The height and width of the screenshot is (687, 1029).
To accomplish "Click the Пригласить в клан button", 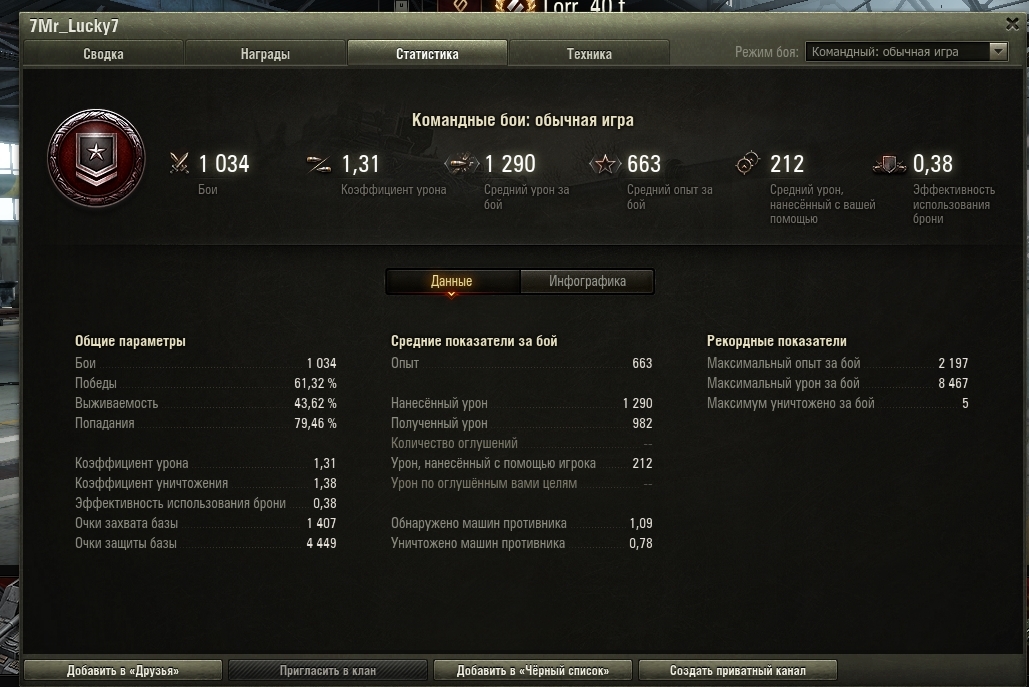I will coord(327,670).
